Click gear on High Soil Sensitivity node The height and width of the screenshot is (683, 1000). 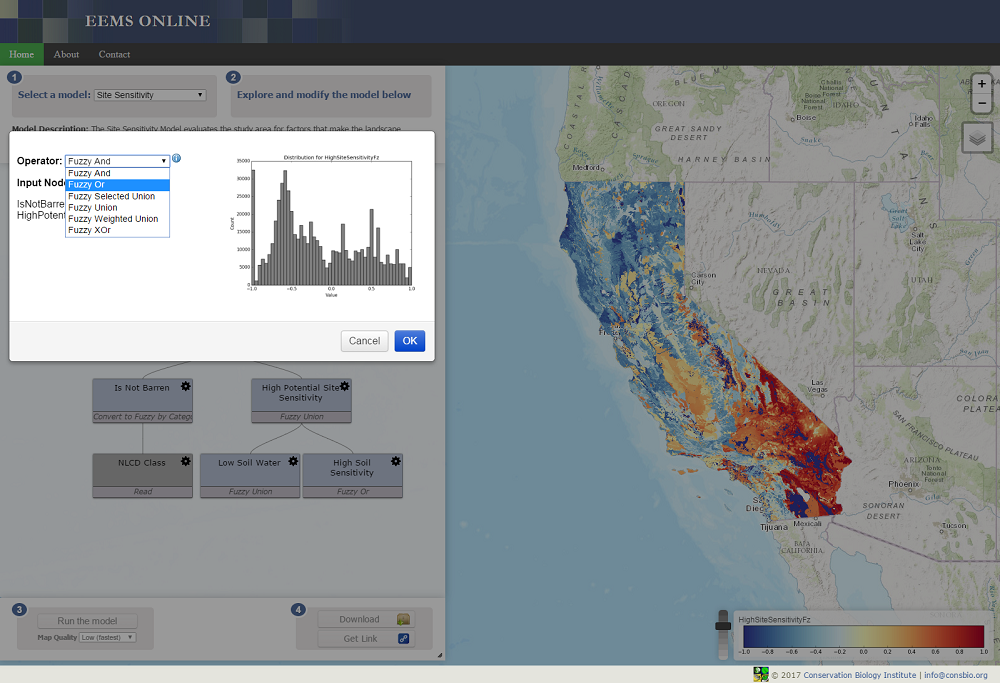(x=396, y=461)
